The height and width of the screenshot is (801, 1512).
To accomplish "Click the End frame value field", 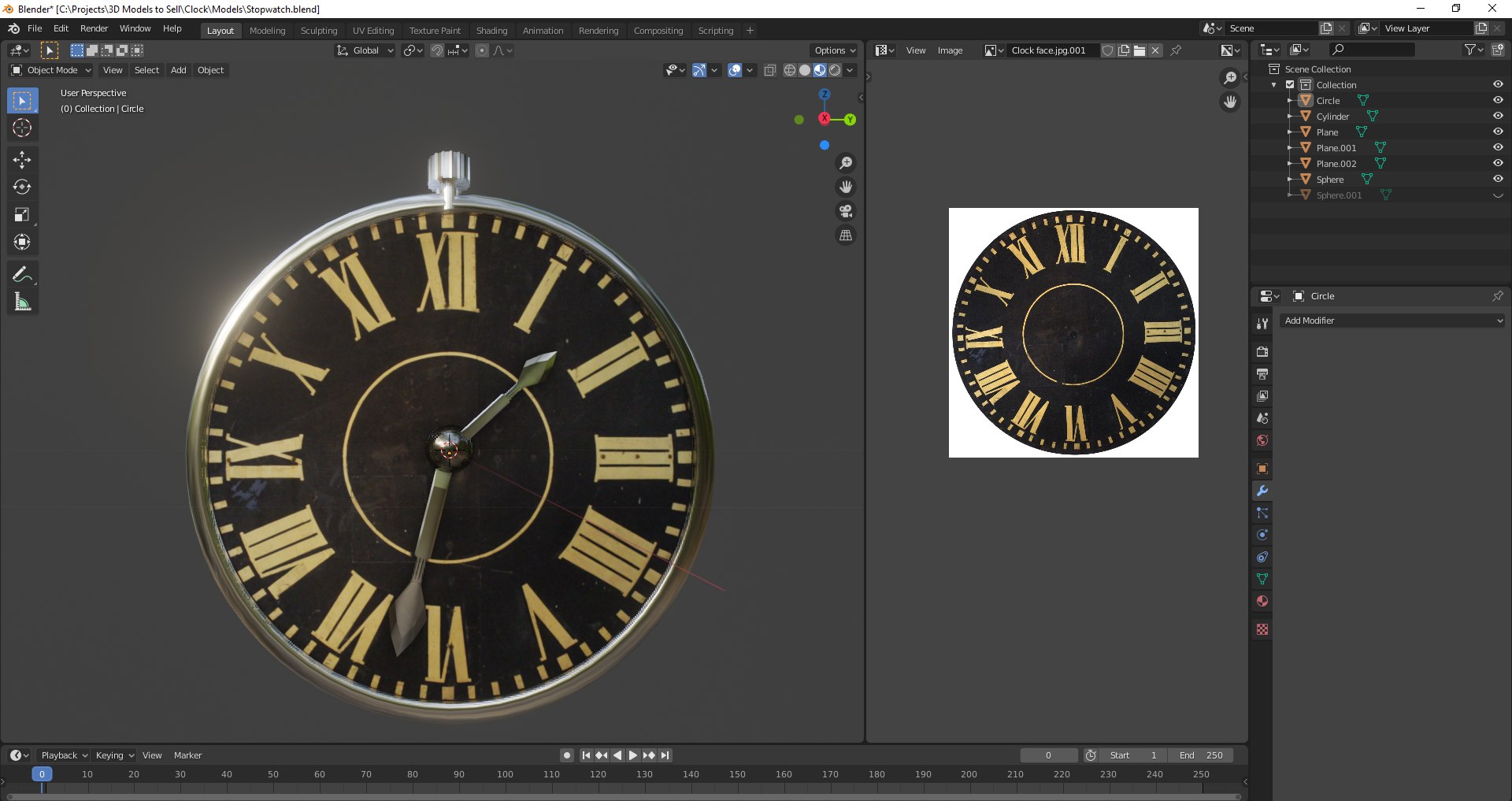I will (1201, 755).
